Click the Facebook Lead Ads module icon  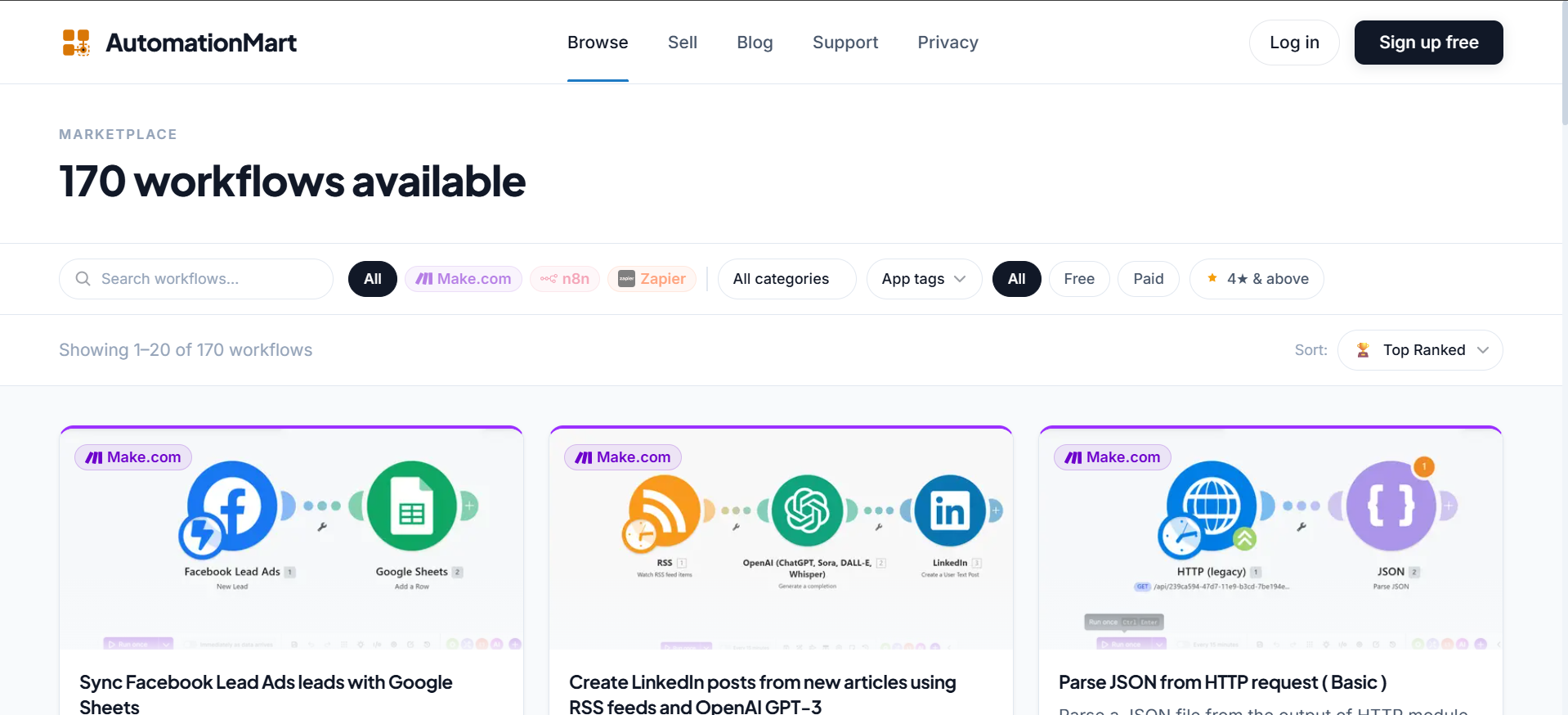pyautogui.click(x=231, y=506)
